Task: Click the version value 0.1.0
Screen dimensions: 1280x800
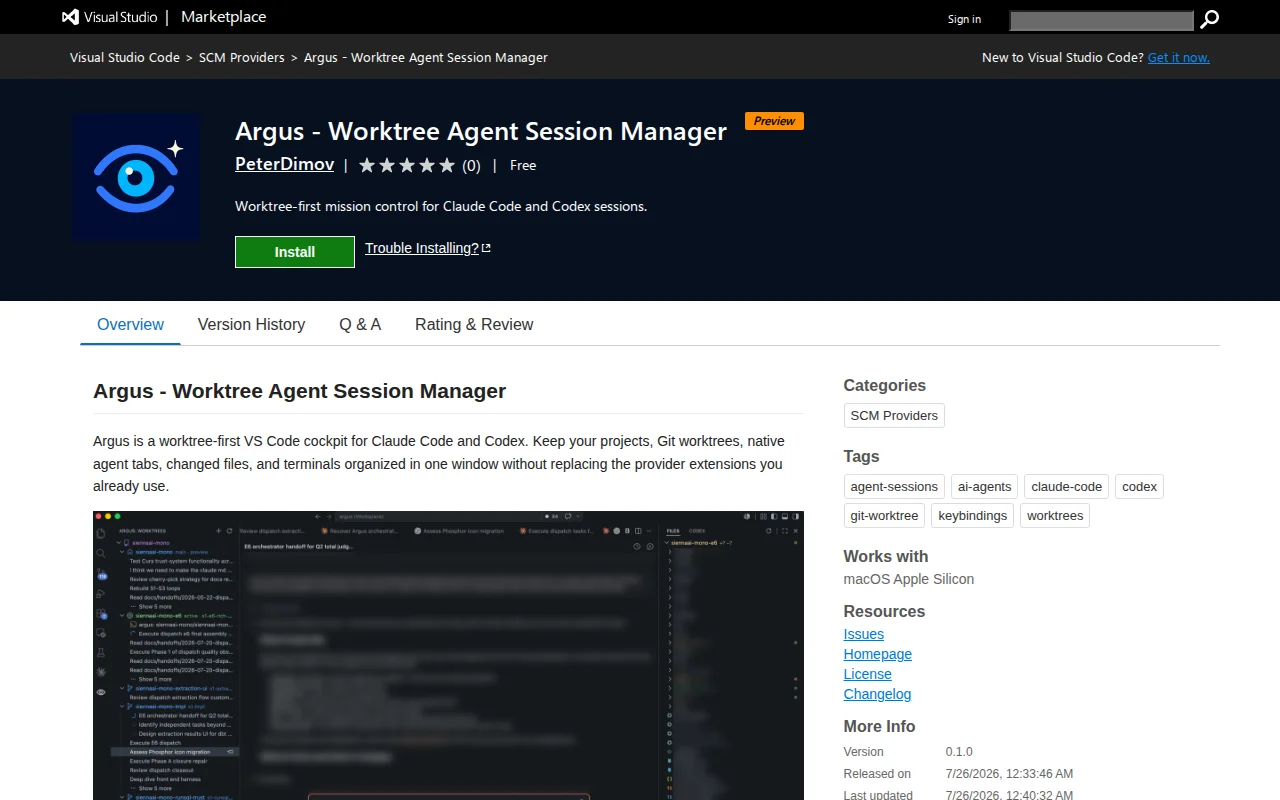Action: 959,752
